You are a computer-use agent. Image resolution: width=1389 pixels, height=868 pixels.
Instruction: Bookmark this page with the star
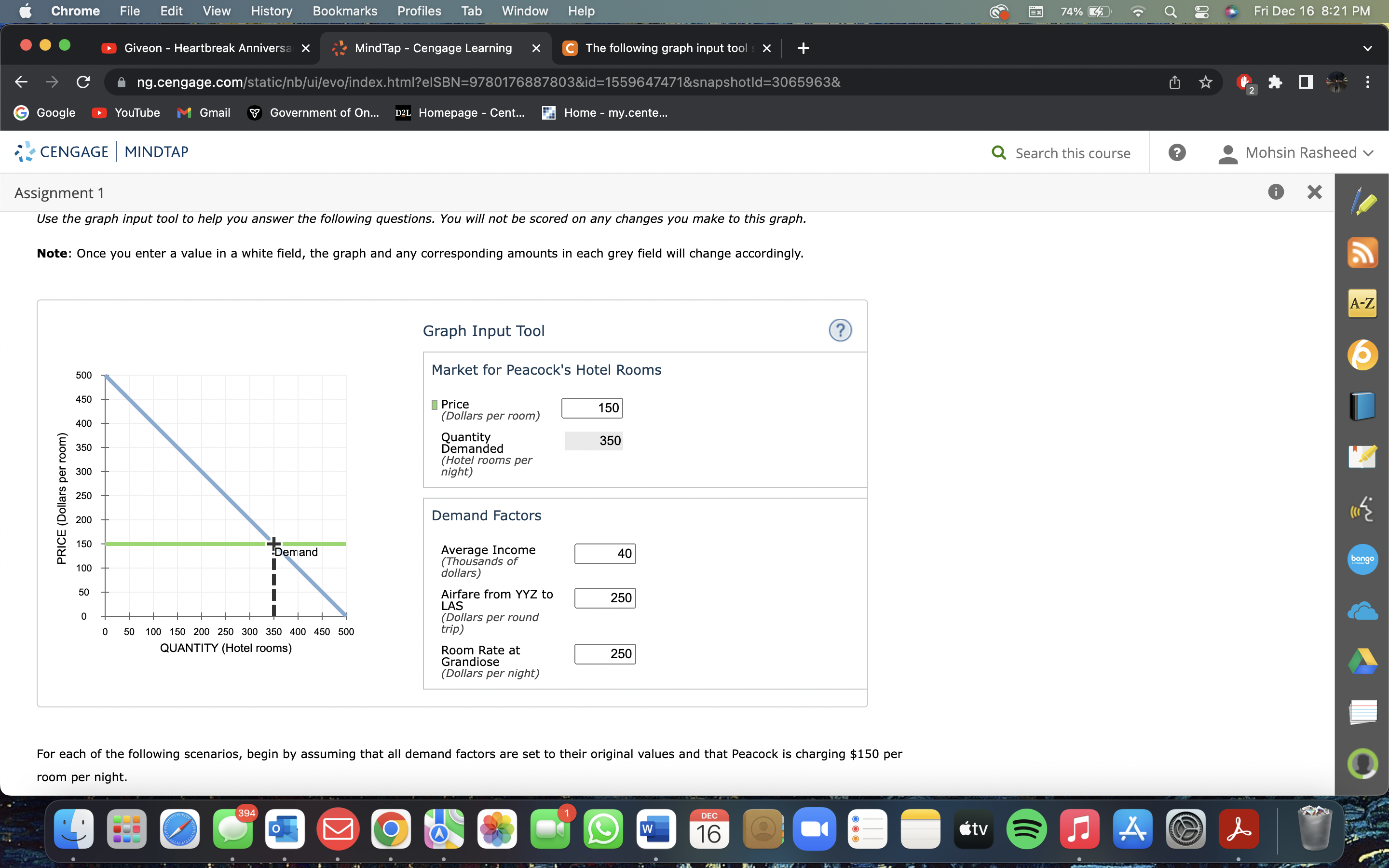click(1205, 82)
